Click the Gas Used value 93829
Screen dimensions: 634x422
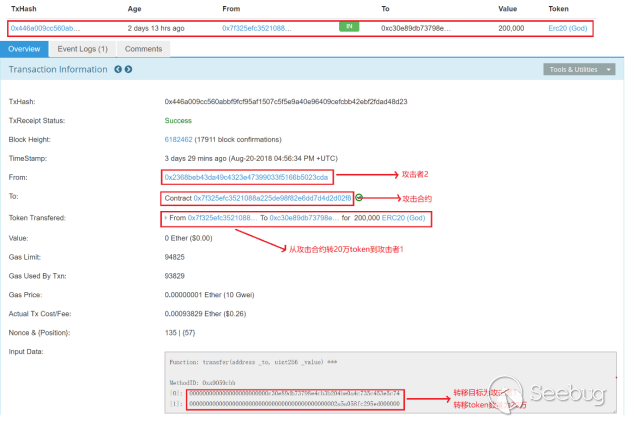click(x=175, y=276)
